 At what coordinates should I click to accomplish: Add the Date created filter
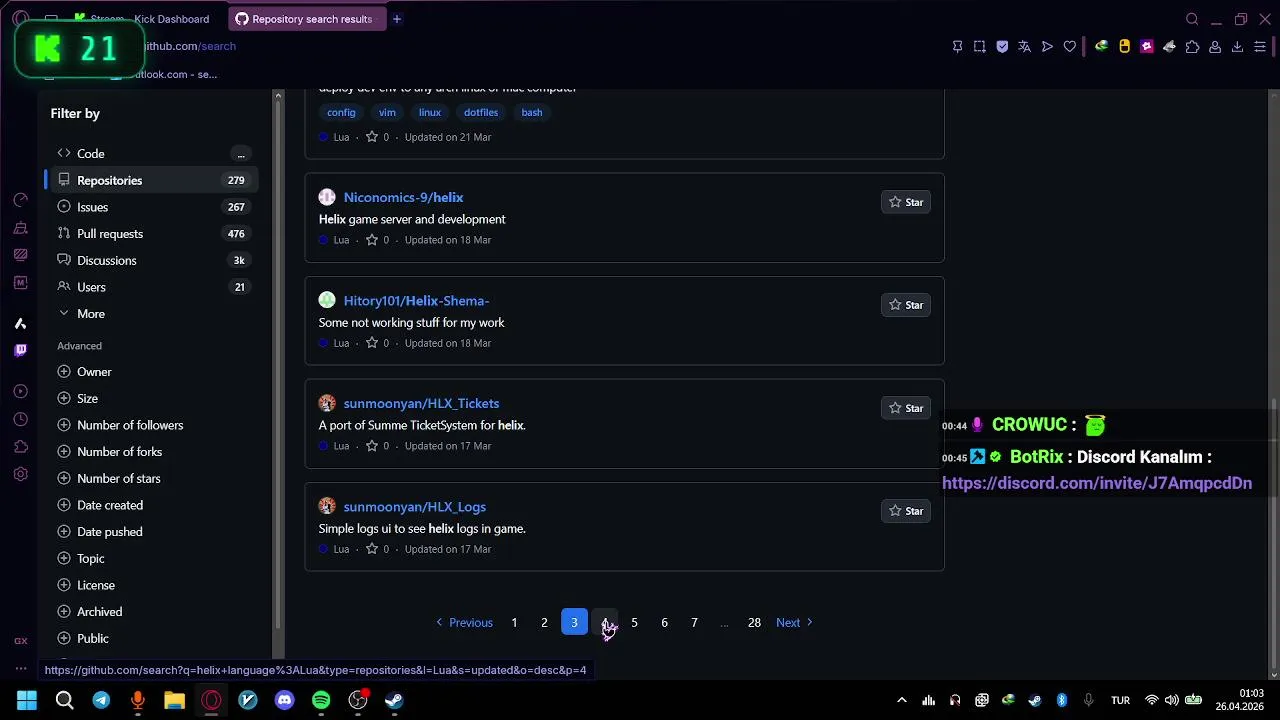[100, 505]
